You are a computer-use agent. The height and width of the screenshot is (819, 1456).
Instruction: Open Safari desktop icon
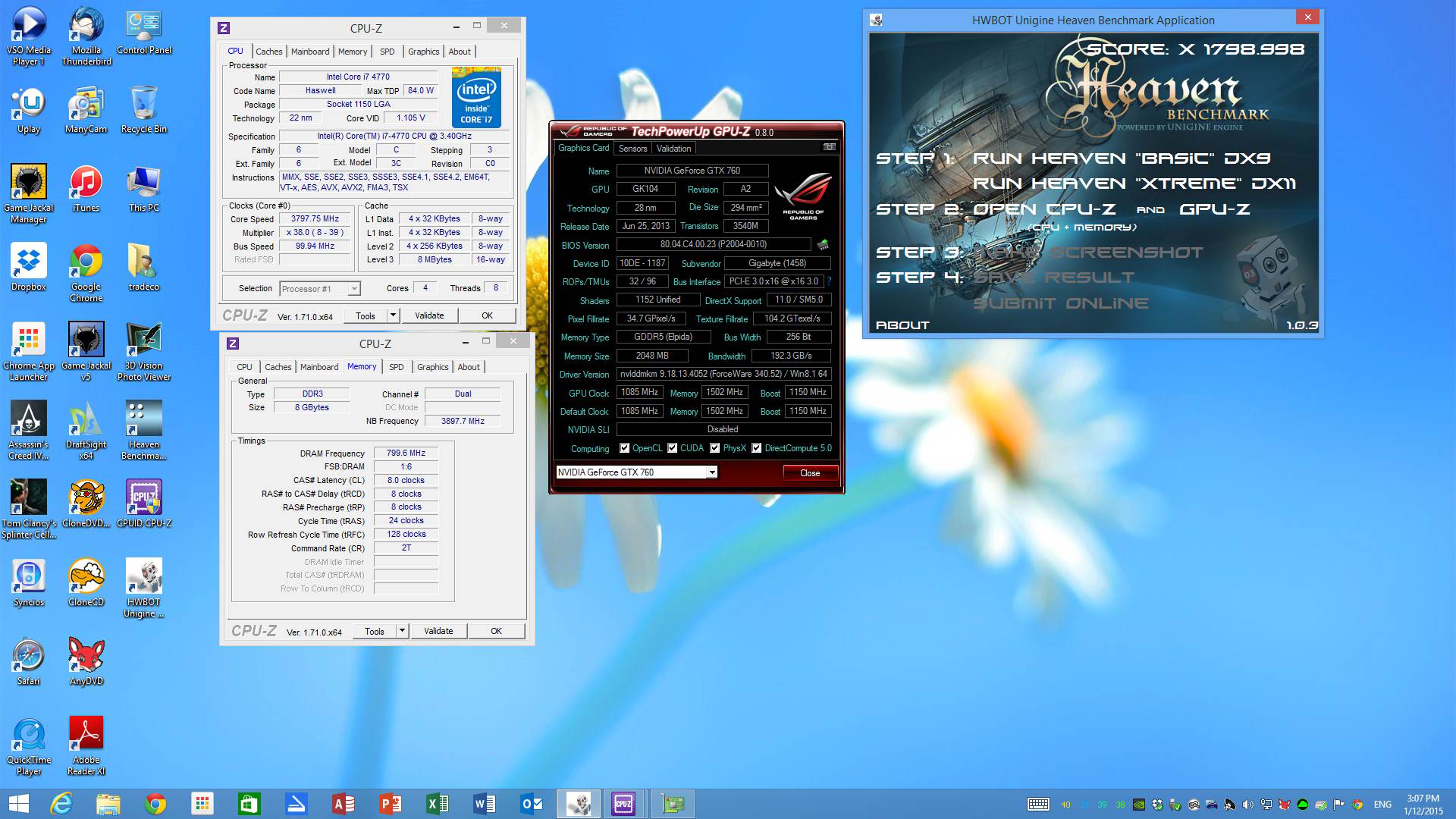[29, 661]
